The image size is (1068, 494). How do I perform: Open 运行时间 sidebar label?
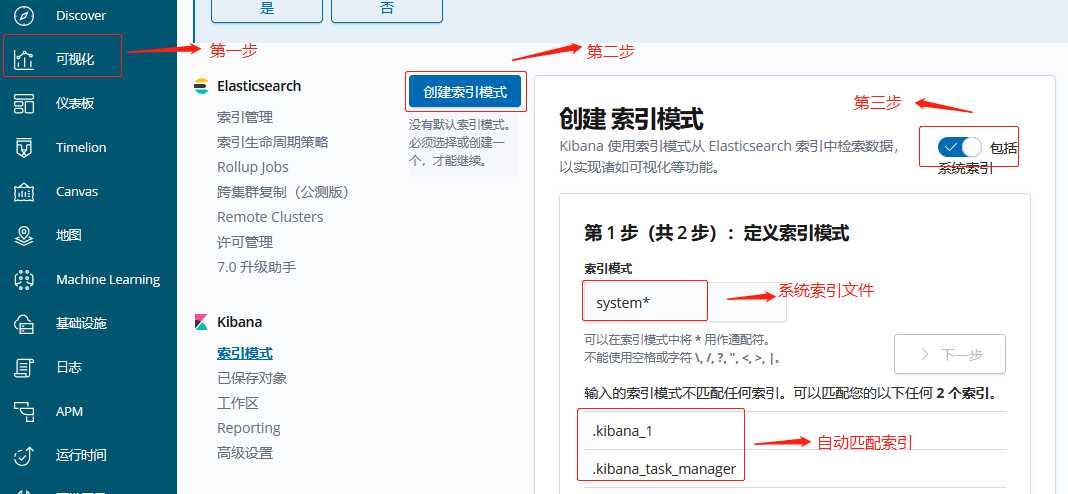pos(81,455)
